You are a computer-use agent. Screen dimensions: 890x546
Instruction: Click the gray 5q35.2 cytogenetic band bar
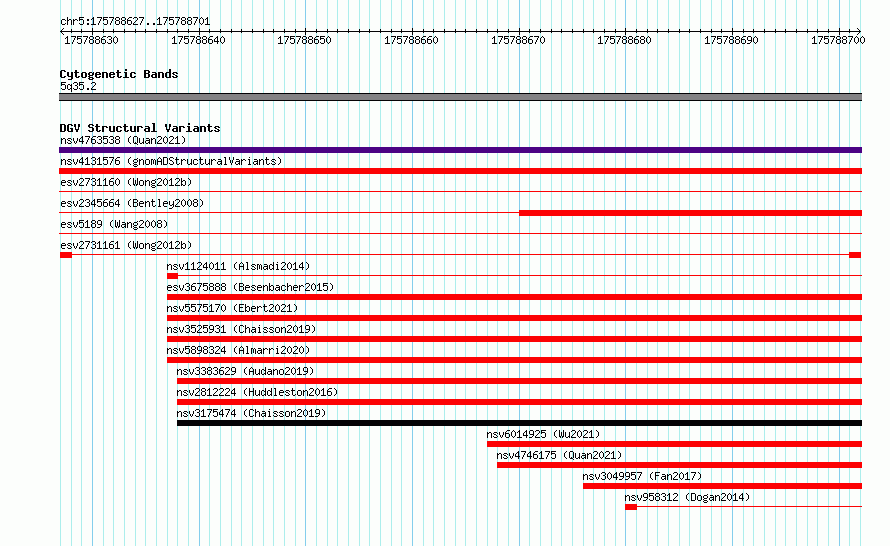[x=460, y=97]
